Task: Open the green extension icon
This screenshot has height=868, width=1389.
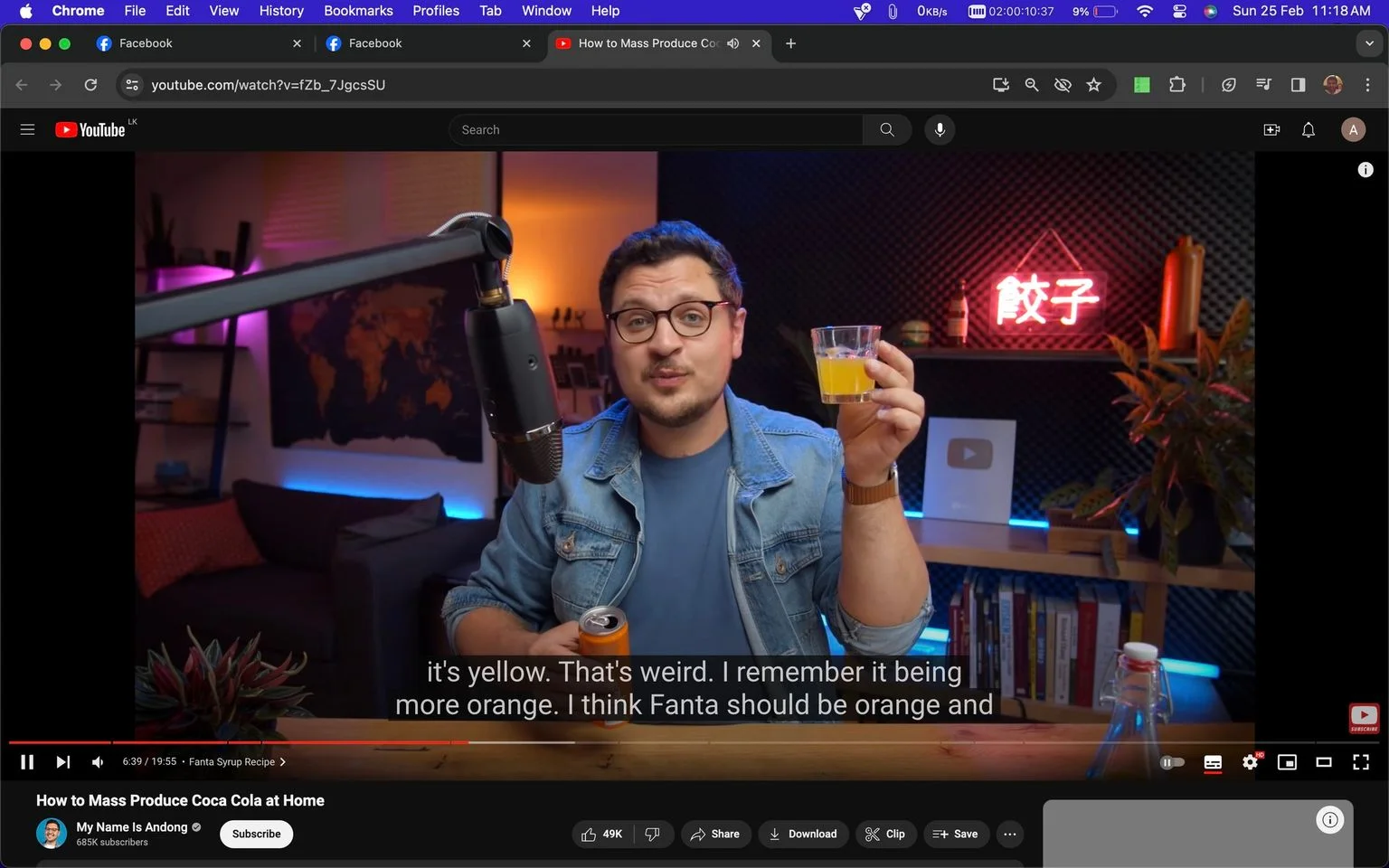Action: pos(1142,84)
